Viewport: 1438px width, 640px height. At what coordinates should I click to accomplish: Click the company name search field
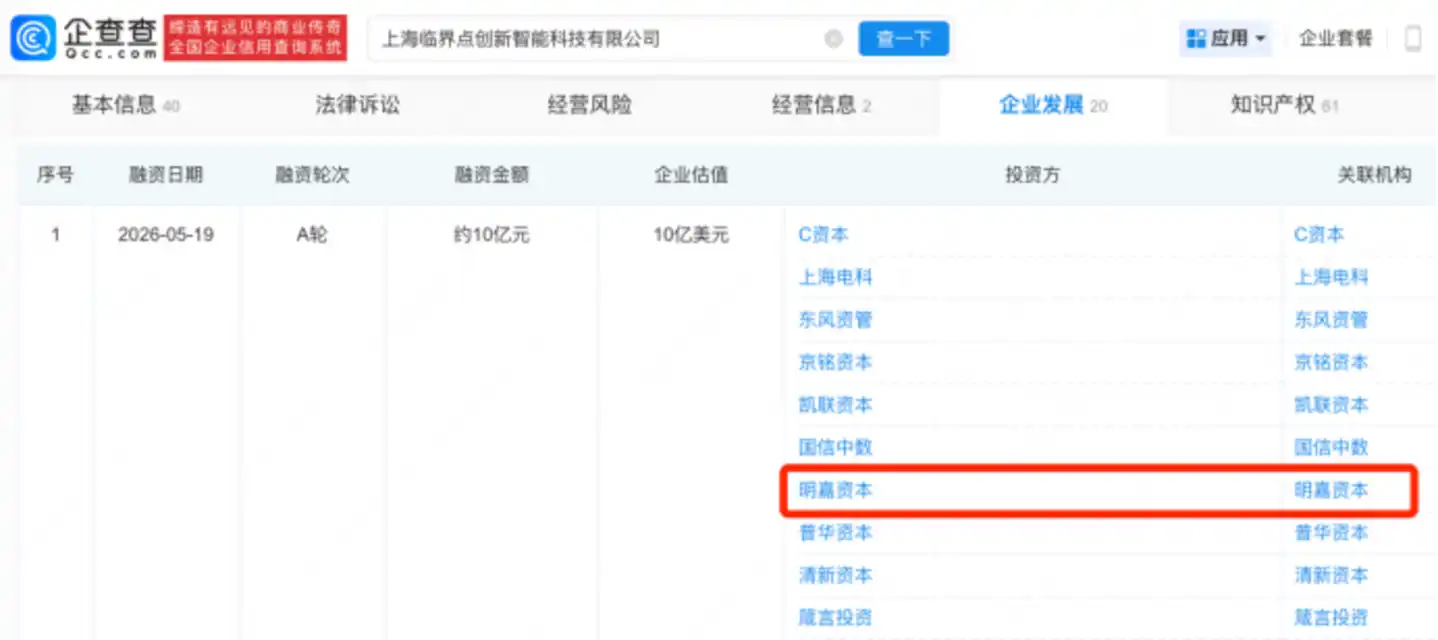[610, 39]
